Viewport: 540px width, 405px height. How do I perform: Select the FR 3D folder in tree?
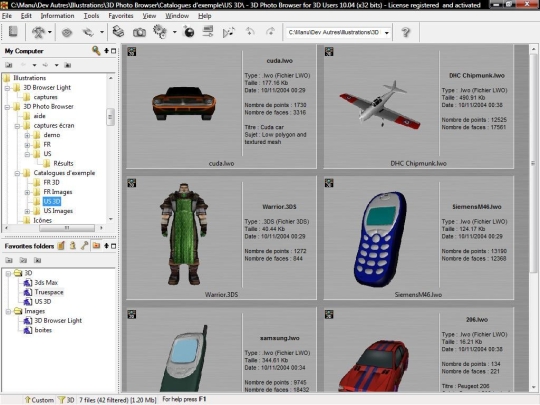point(51,183)
